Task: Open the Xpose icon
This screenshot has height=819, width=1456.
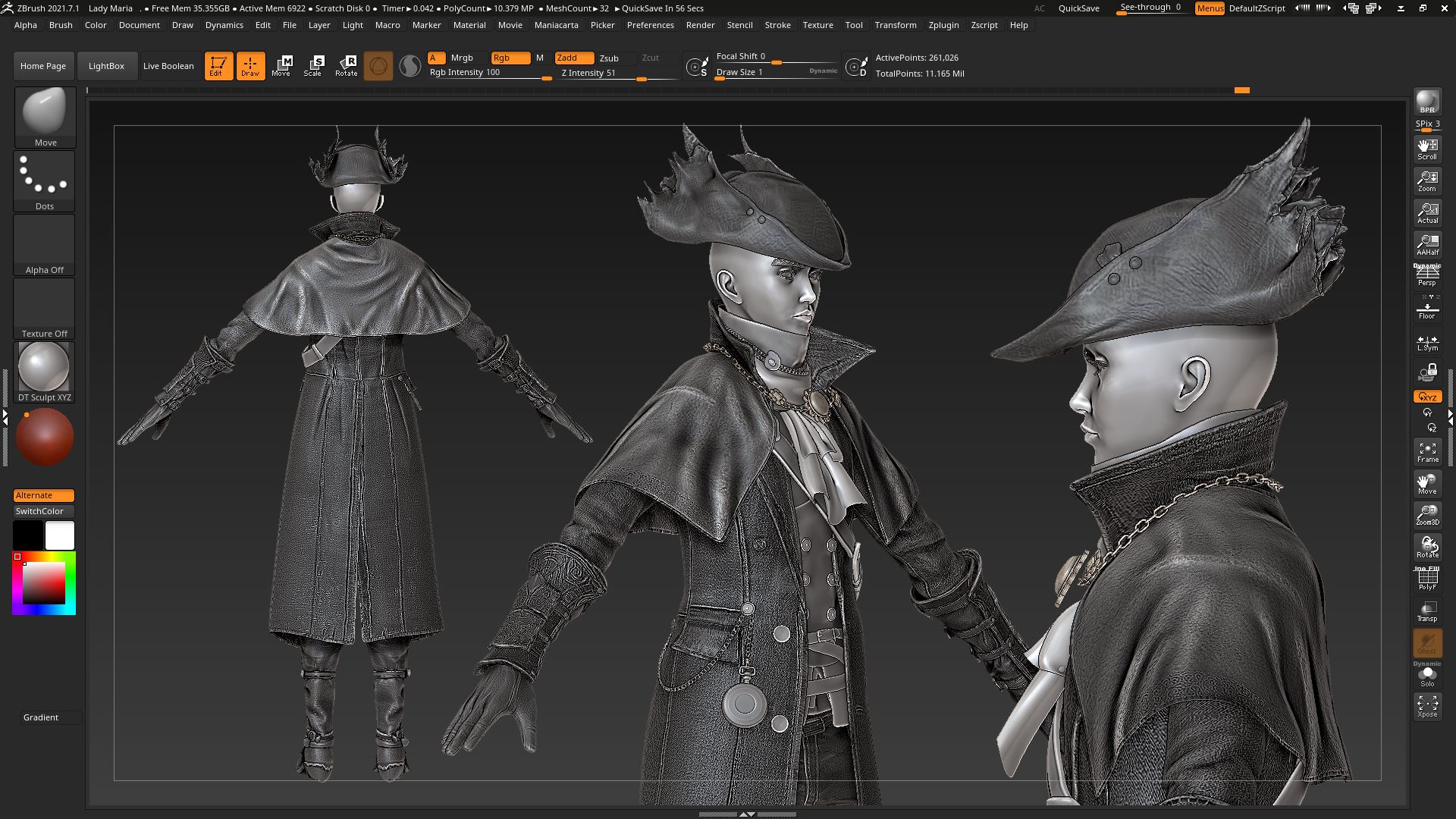Action: click(1427, 706)
